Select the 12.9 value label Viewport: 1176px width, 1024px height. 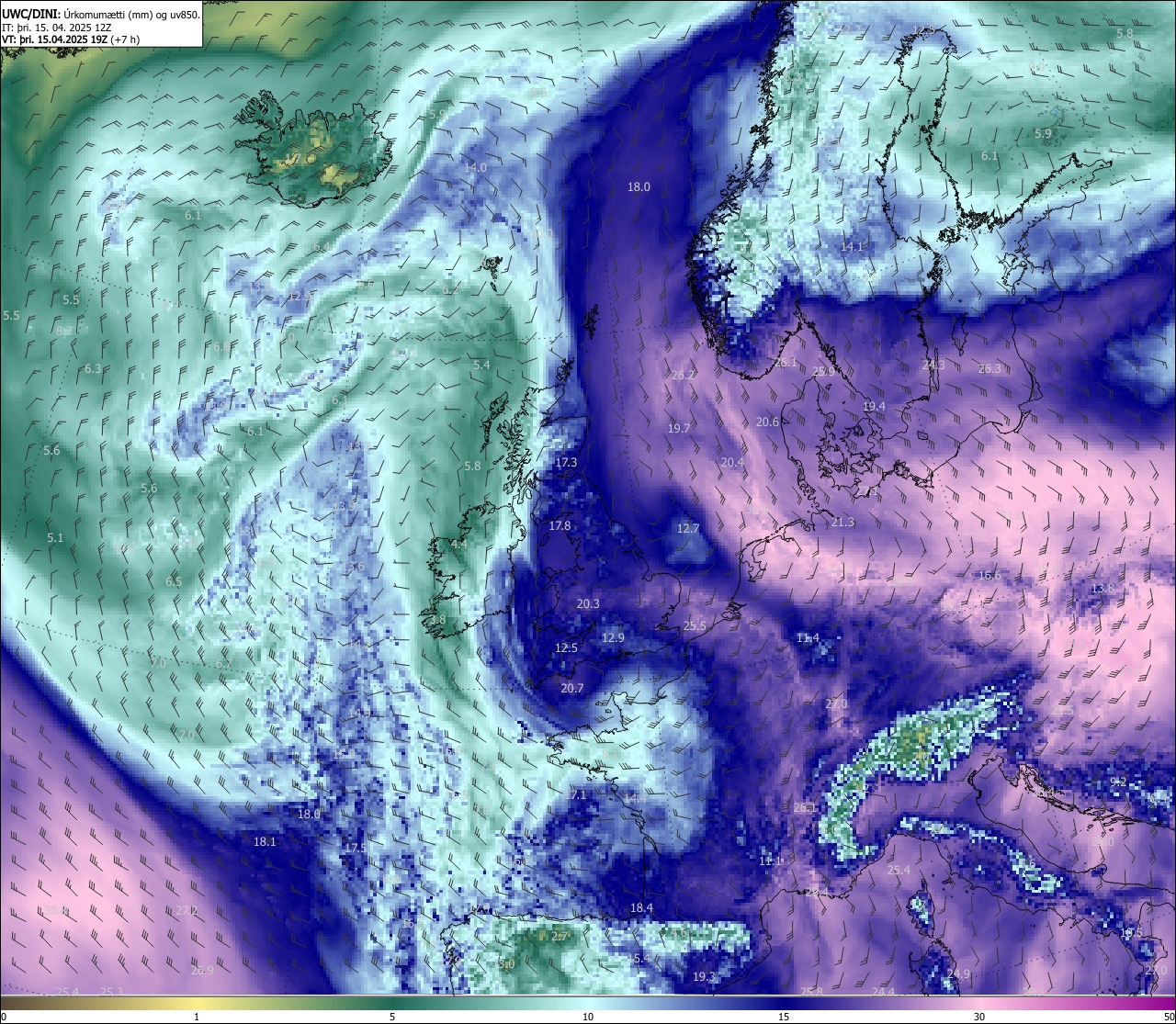coord(613,638)
